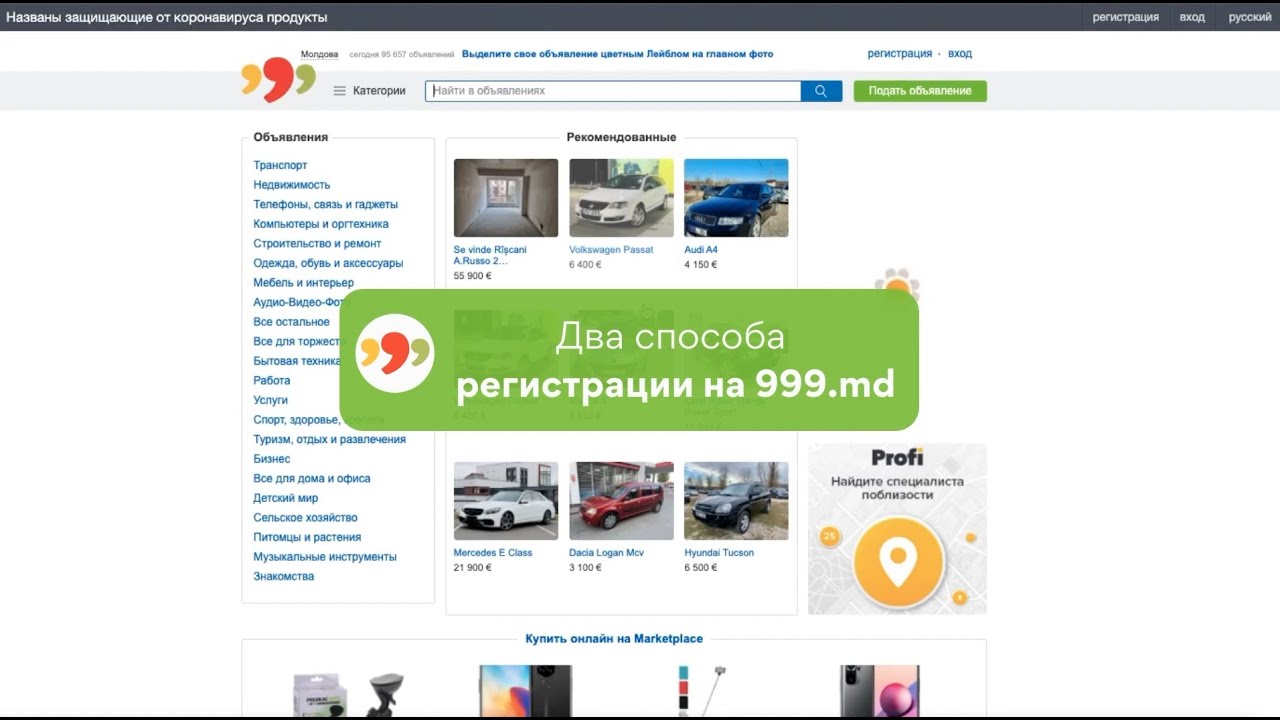This screenshot has width=1280, height=720.
Task: Click the orange location pin on Profi banner
Action: click(898, 563)
